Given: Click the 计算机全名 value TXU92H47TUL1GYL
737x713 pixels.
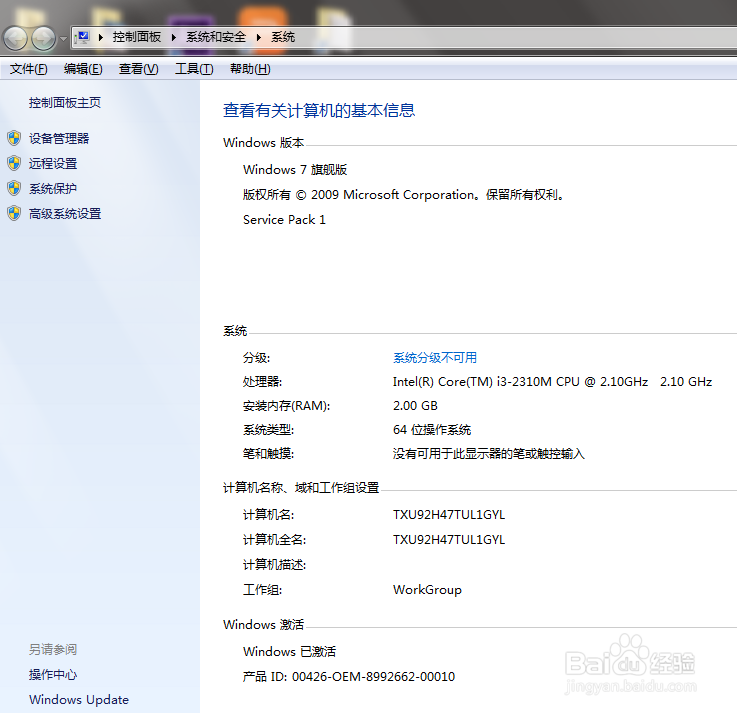Looking at the screenshot, I should click(449, 540).
